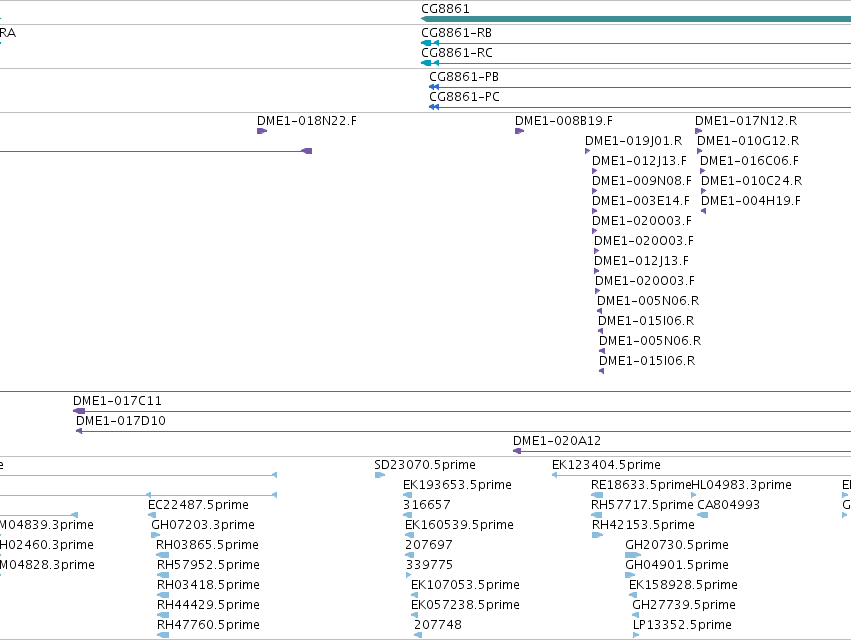Screen dimensions: 851x640
Task: Click the DME1-018N22.F feature label
Action: pos(307,121)
